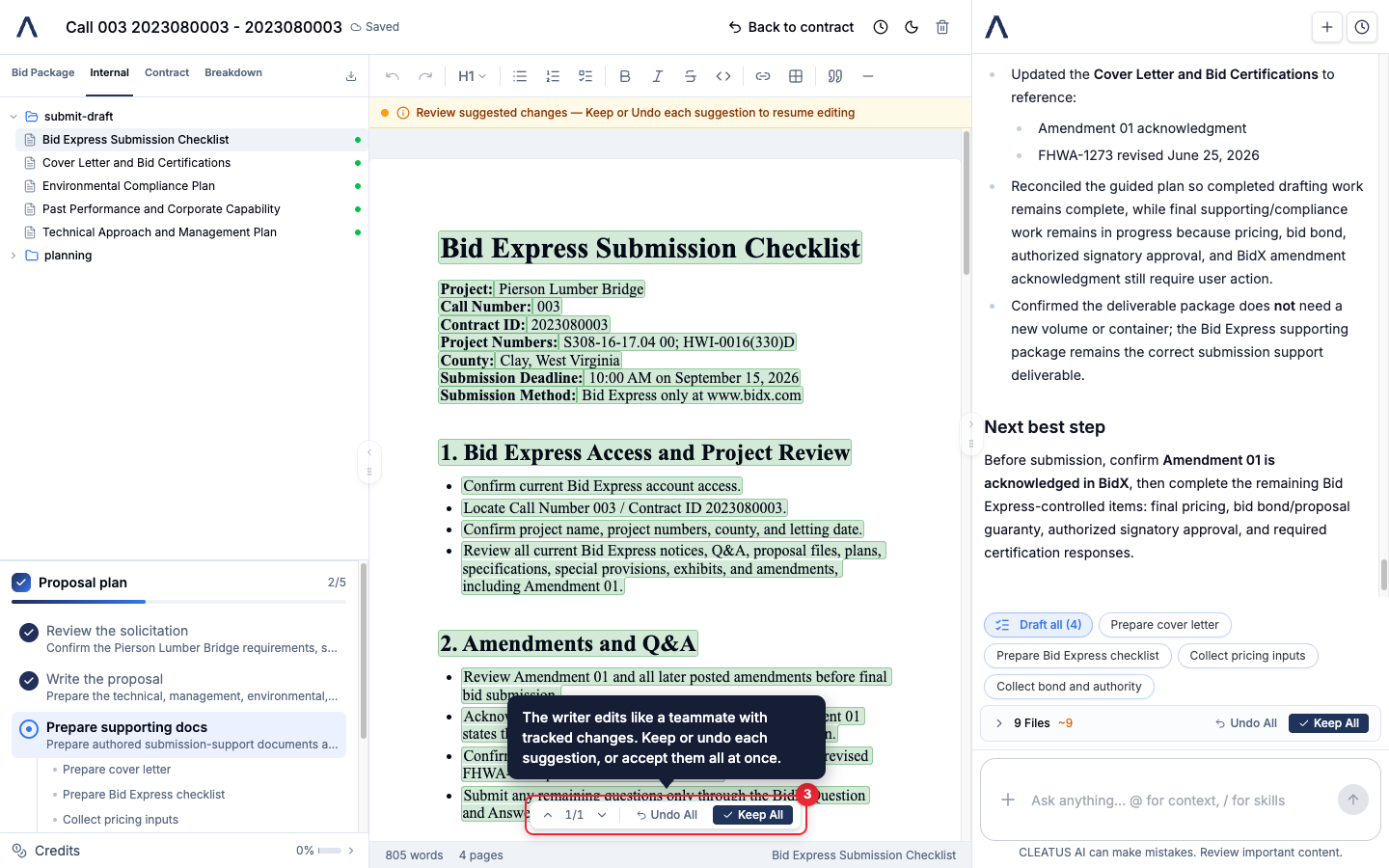The height and width of the screenshot is (868, 1389).
Task: Click the redo arrow in editor toolbar
Action: [x=425, y=76]
